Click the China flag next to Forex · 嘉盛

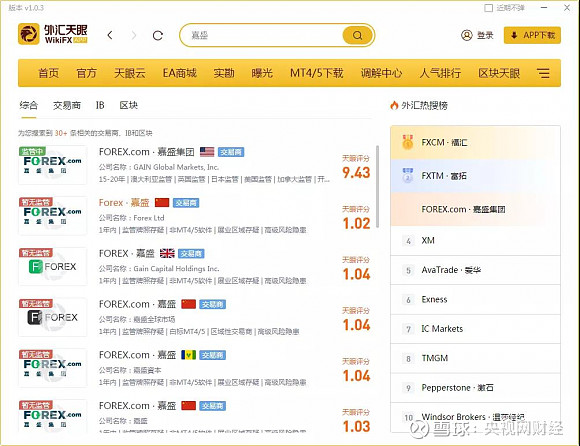point(162,203)
